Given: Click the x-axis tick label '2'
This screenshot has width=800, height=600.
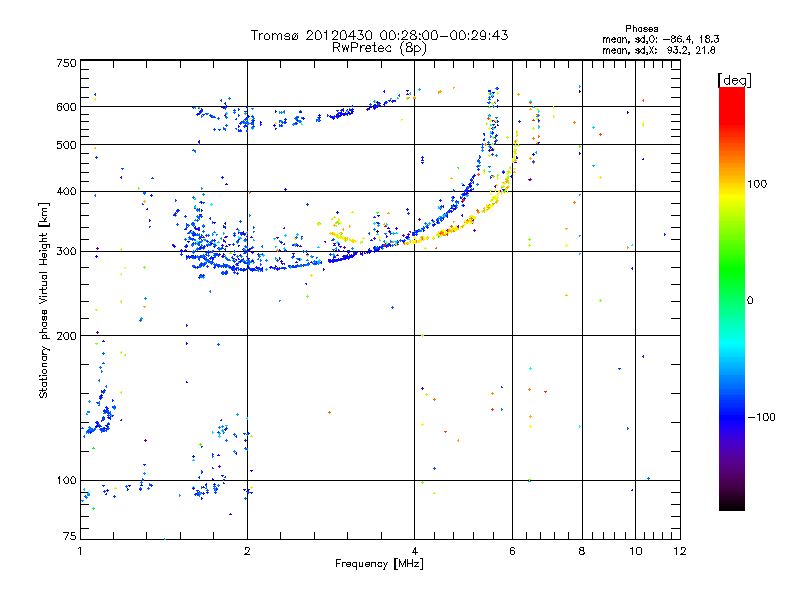Looking at the screenshot, I should click(247, 551).
